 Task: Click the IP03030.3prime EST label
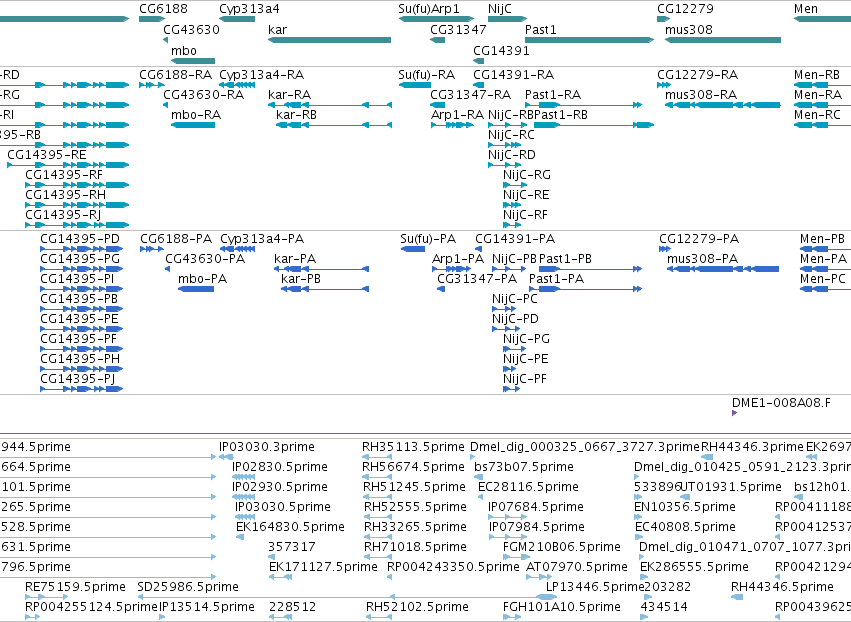[x=267, y=447]
